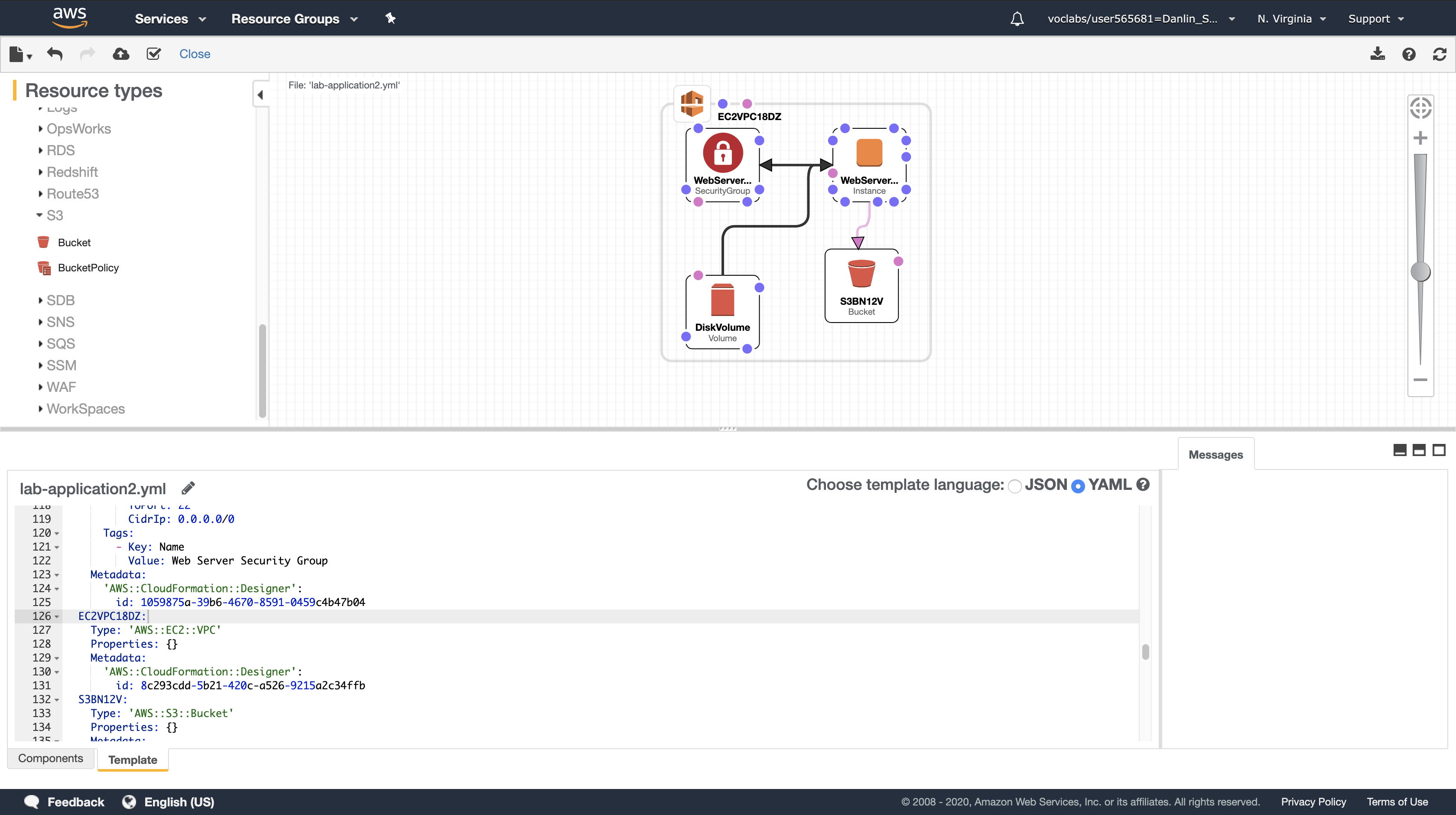
Task: Open the notifications bell
Action: 1017,19
